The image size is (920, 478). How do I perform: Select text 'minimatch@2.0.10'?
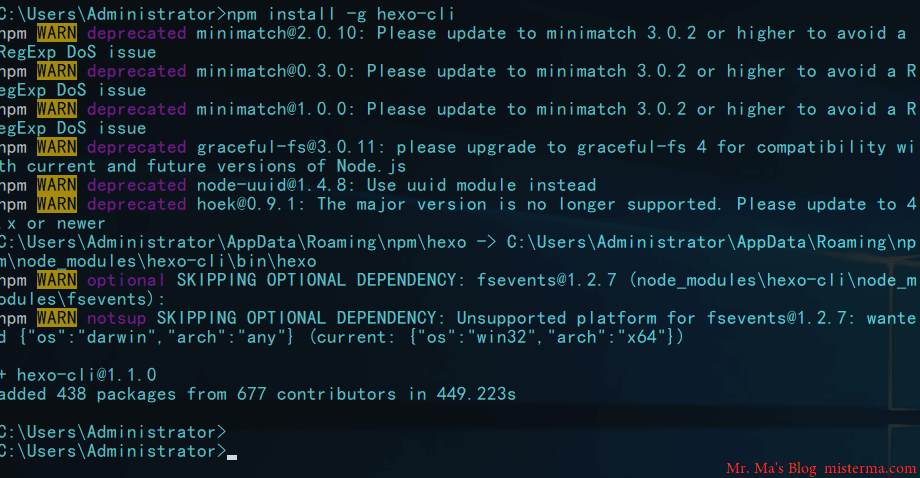coord(280,33)
